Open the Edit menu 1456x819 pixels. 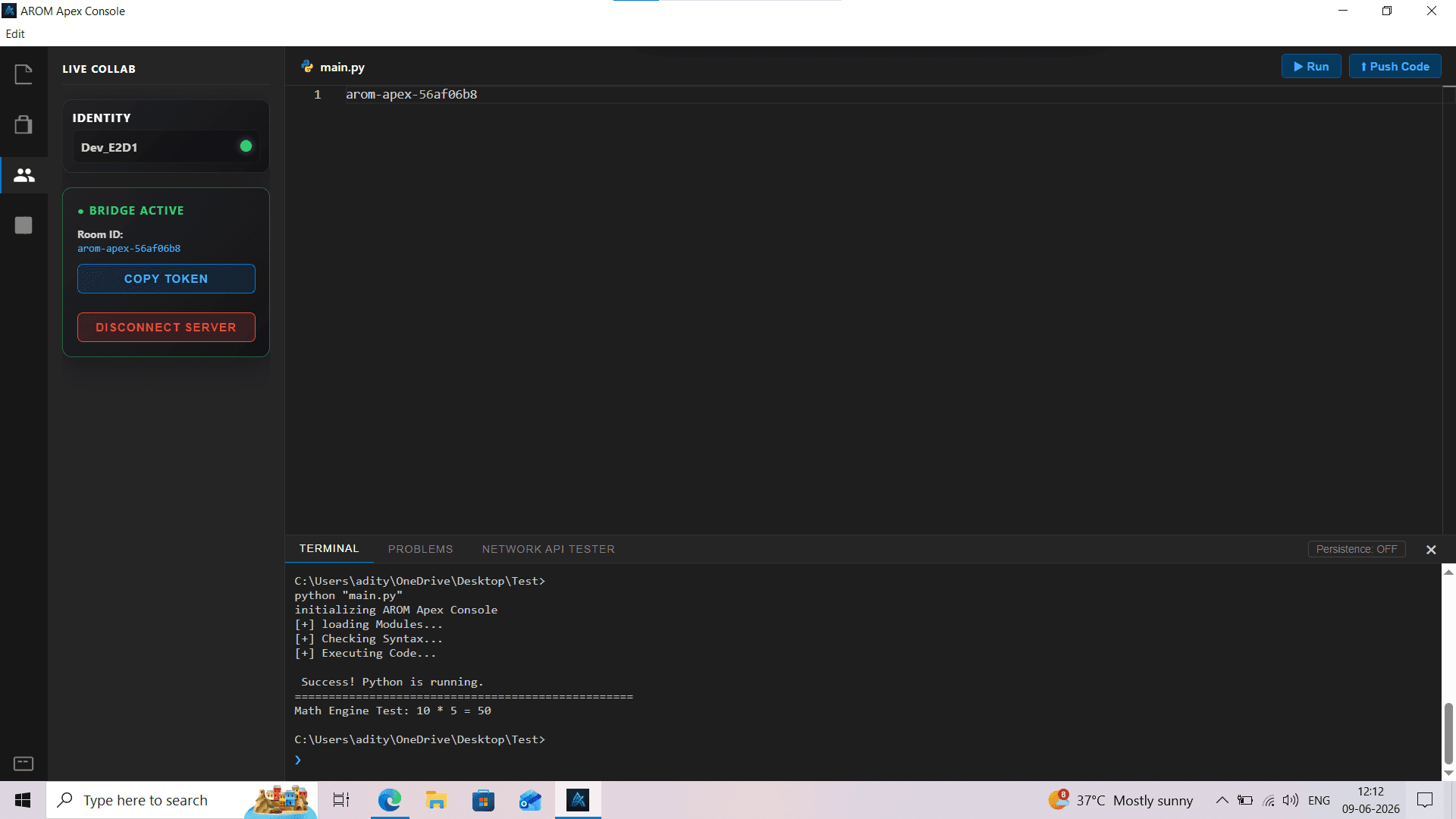15,34
